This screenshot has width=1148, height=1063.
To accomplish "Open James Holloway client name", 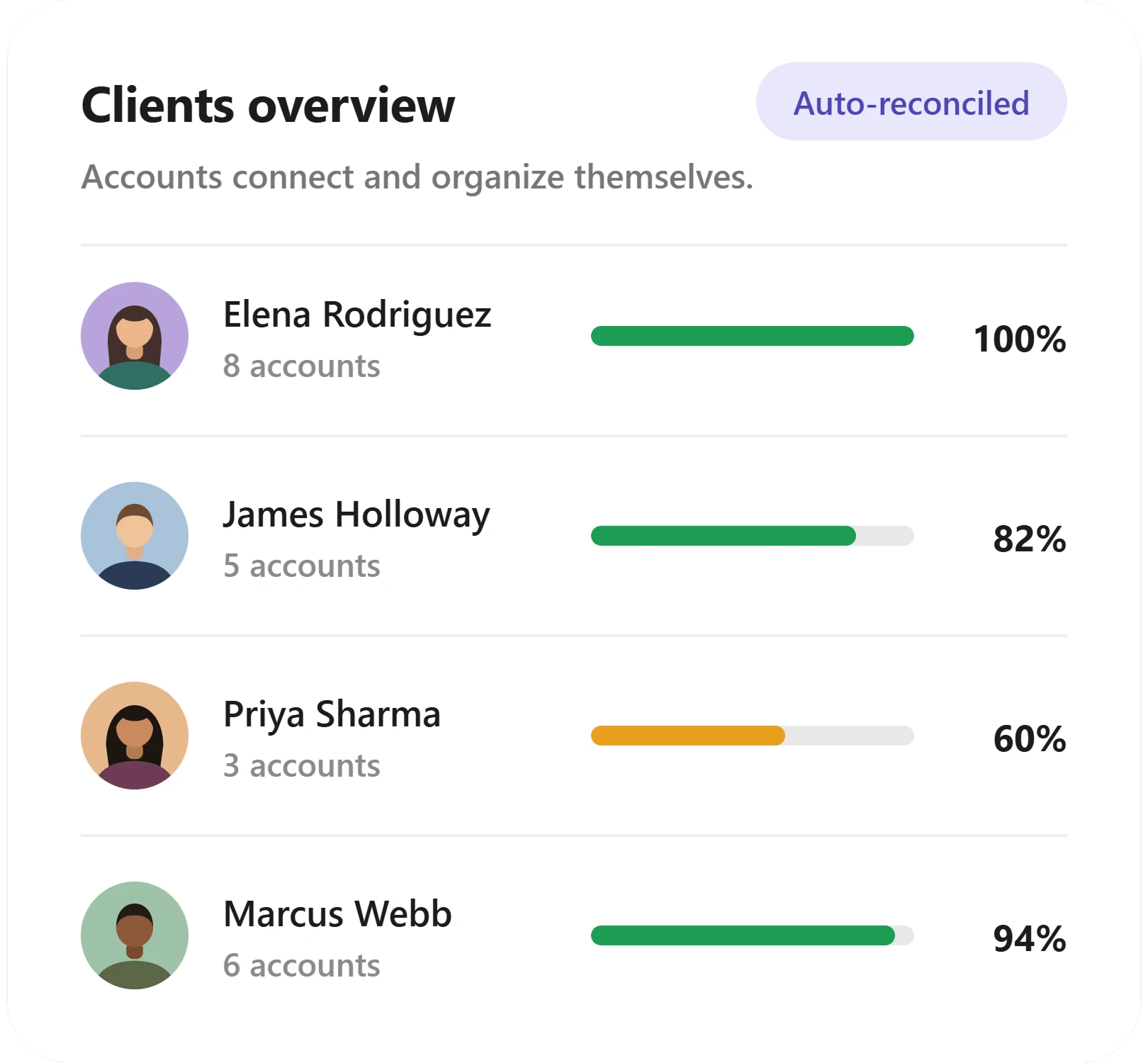I will click(x=356, y=515).
